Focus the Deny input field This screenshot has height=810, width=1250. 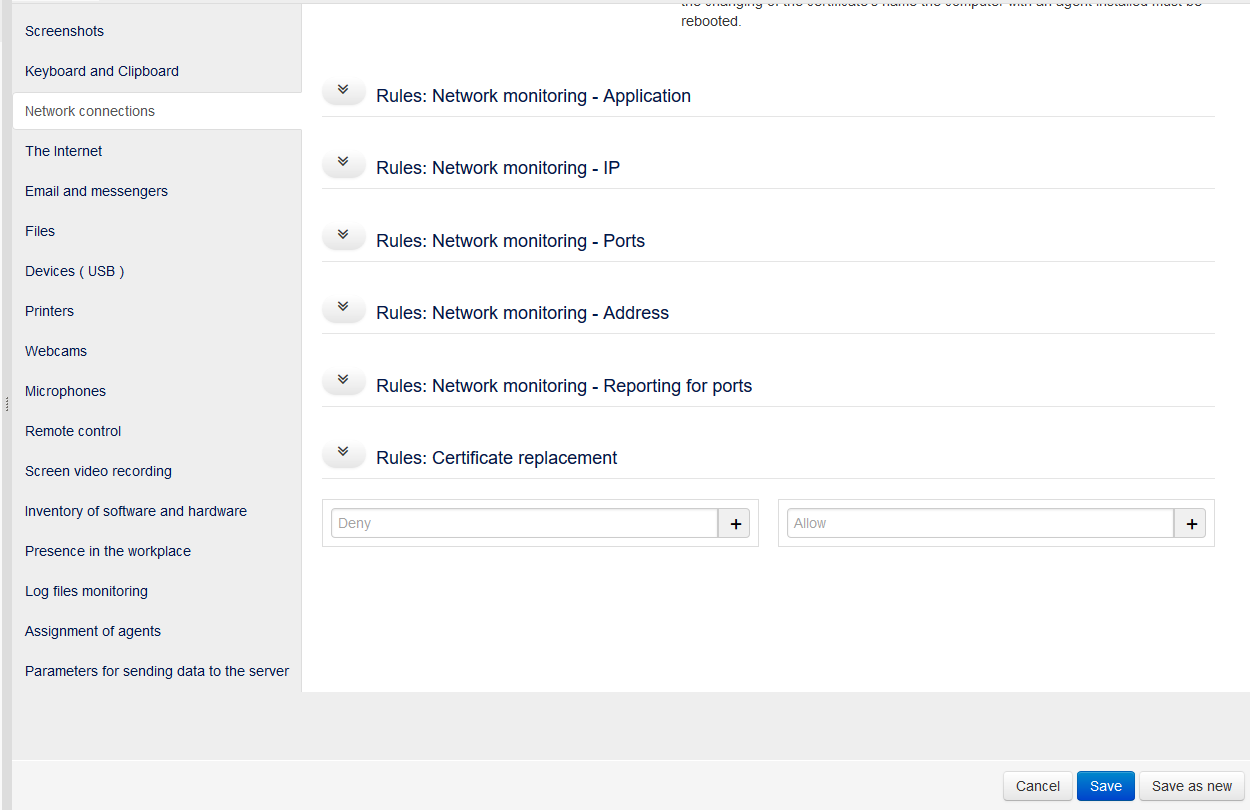point(524,523)
